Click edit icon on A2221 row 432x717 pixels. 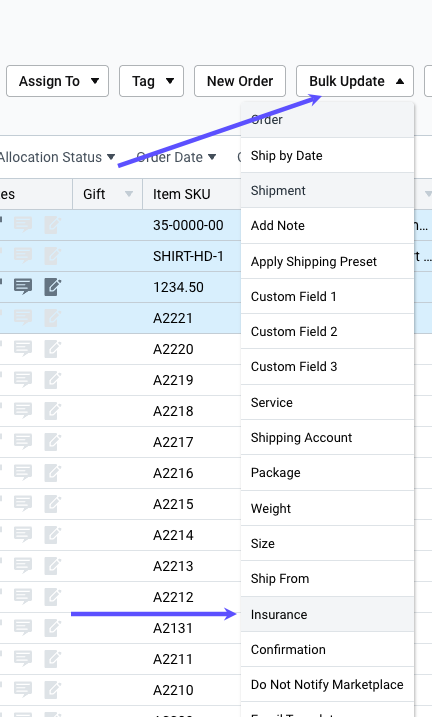(53, 317)
